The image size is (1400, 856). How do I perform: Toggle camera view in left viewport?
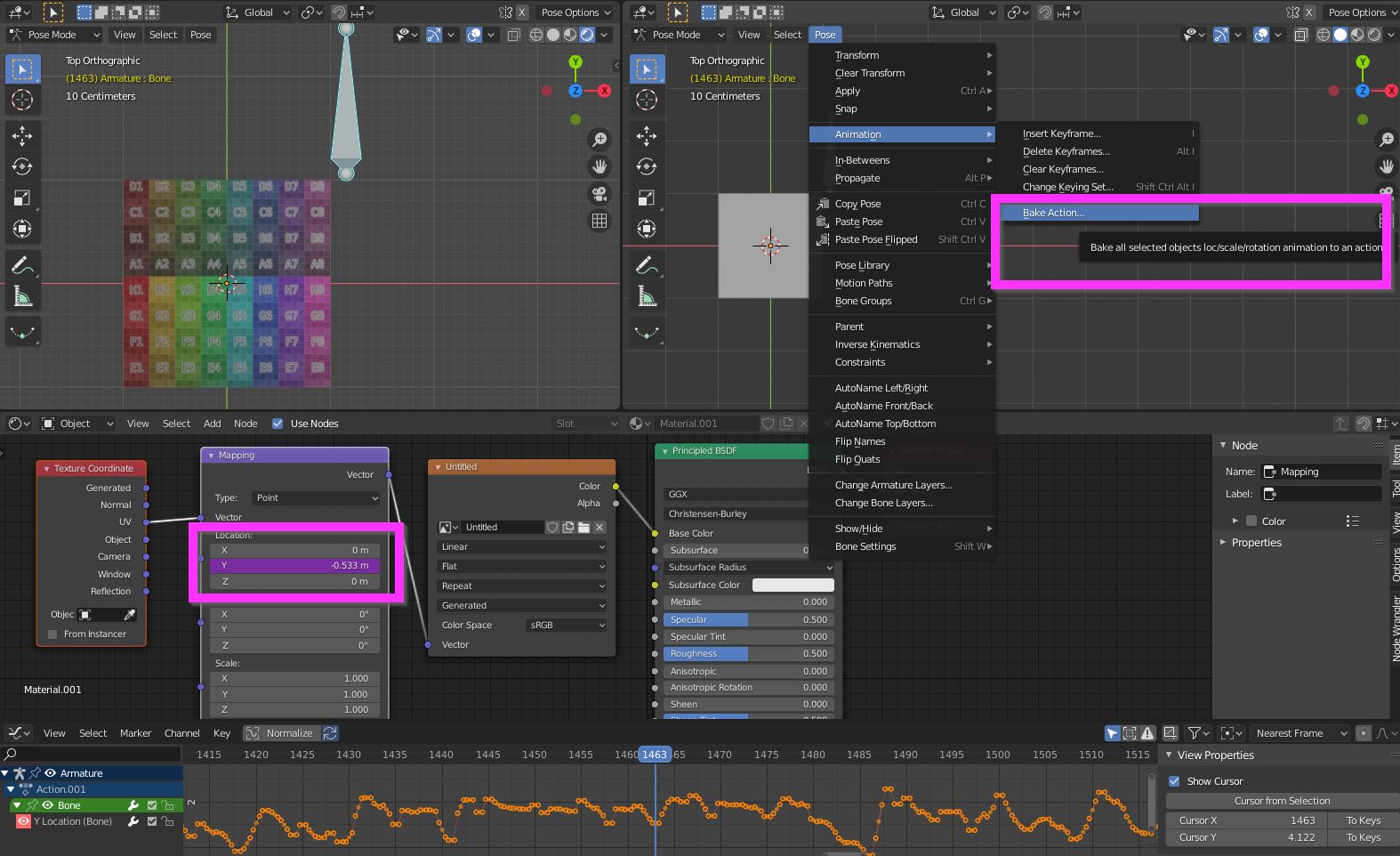pyautogui.click(x=599, y=194)
